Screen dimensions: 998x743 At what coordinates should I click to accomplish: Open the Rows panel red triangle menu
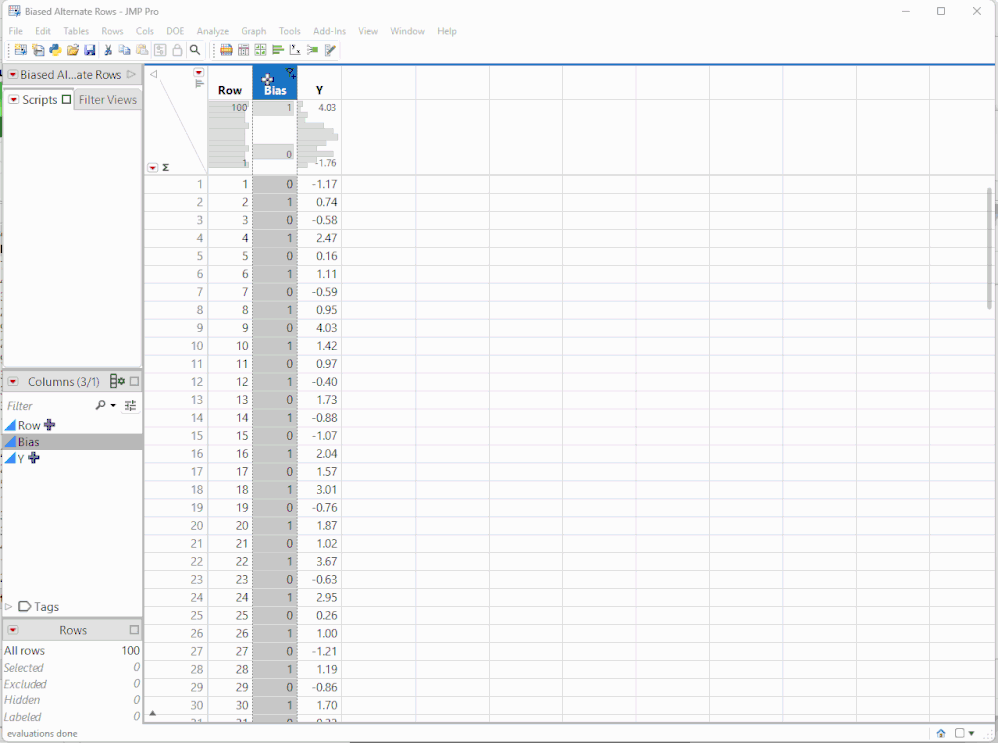click(x=12, y=630)
